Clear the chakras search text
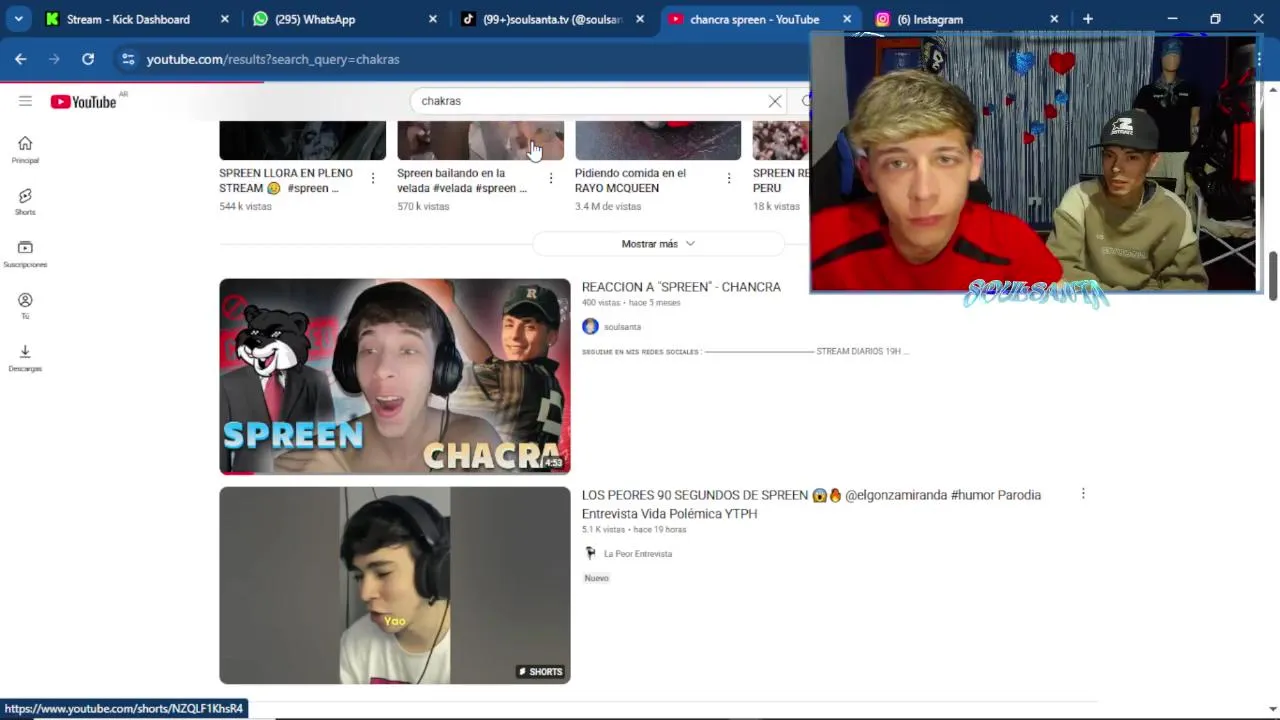Image resolution: width=1280 pixels, height=720 pixels. (775, 101)
